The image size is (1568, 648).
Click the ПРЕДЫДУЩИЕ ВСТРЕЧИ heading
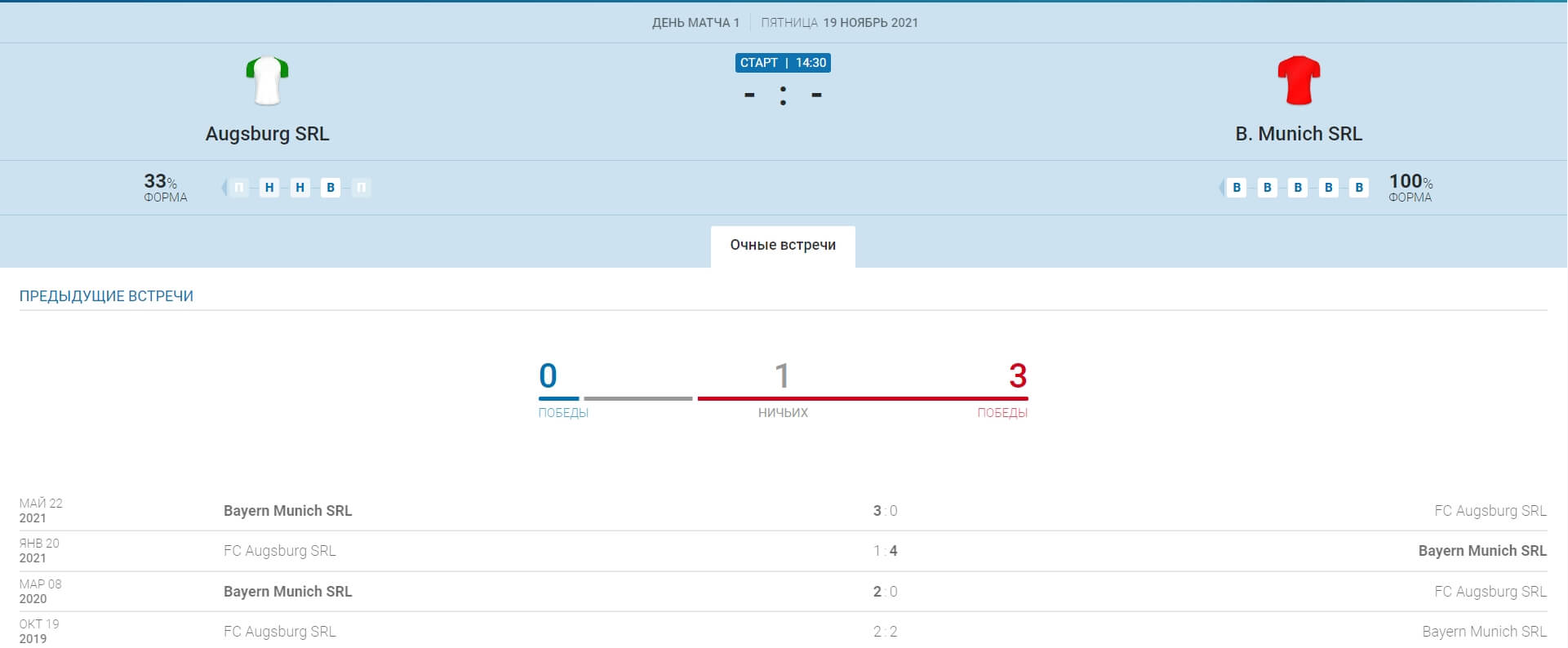point(106,296)
